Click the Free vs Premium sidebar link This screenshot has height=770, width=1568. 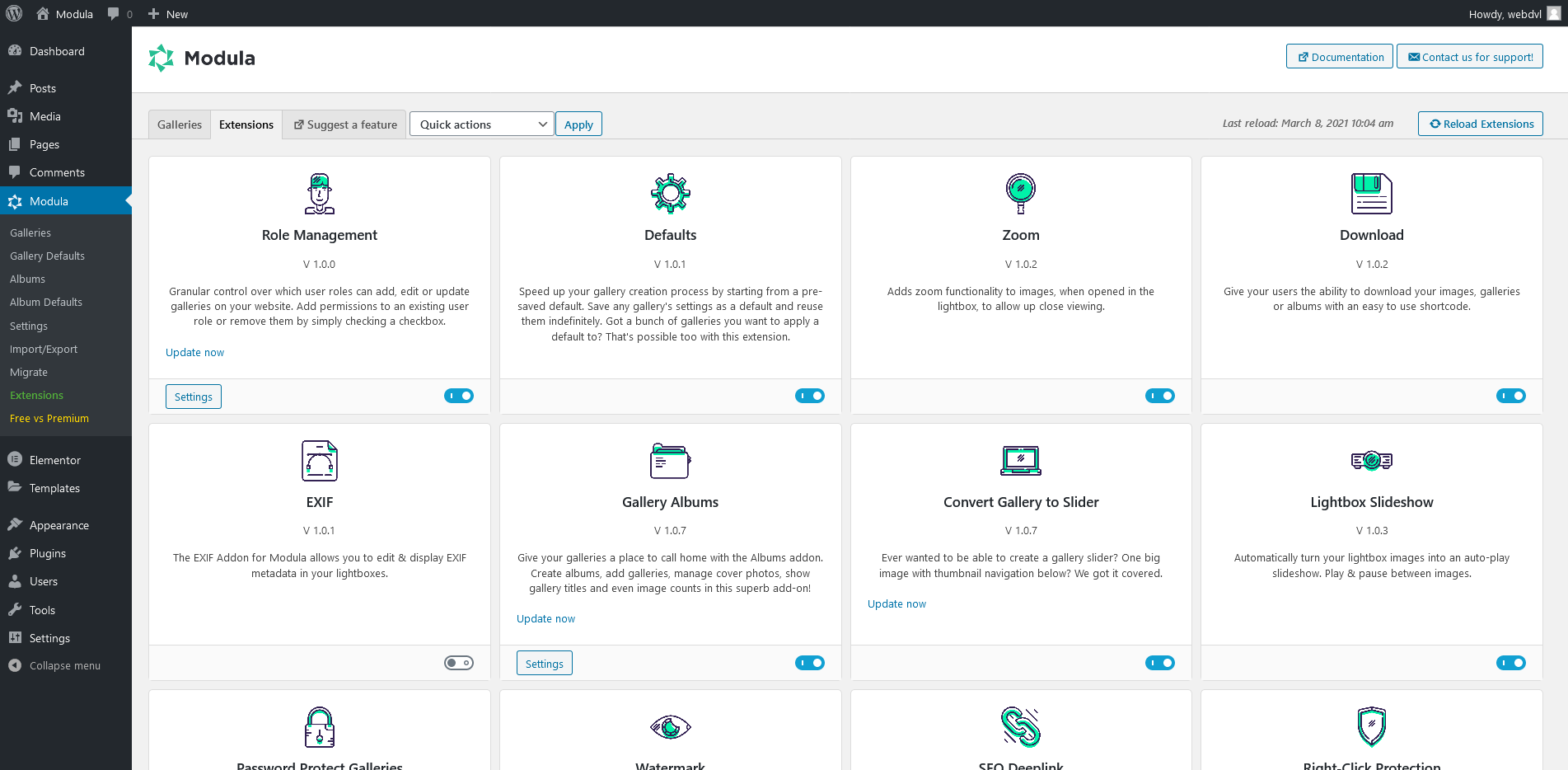(49, 418)
